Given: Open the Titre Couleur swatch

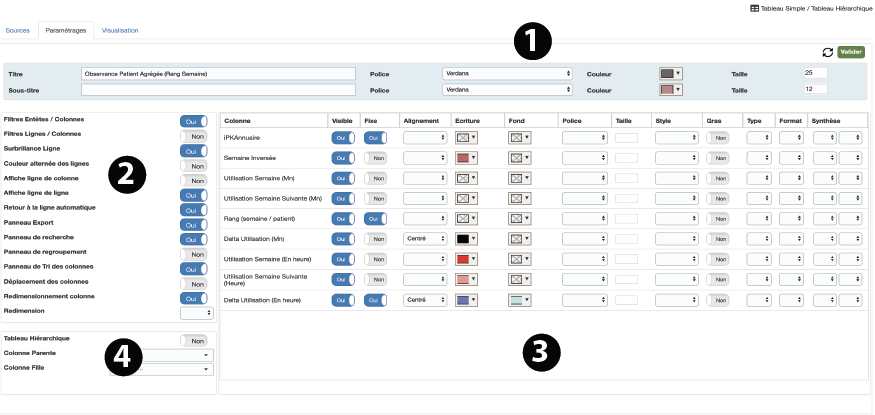Looking at the screenshot, I should coord(670,73).
